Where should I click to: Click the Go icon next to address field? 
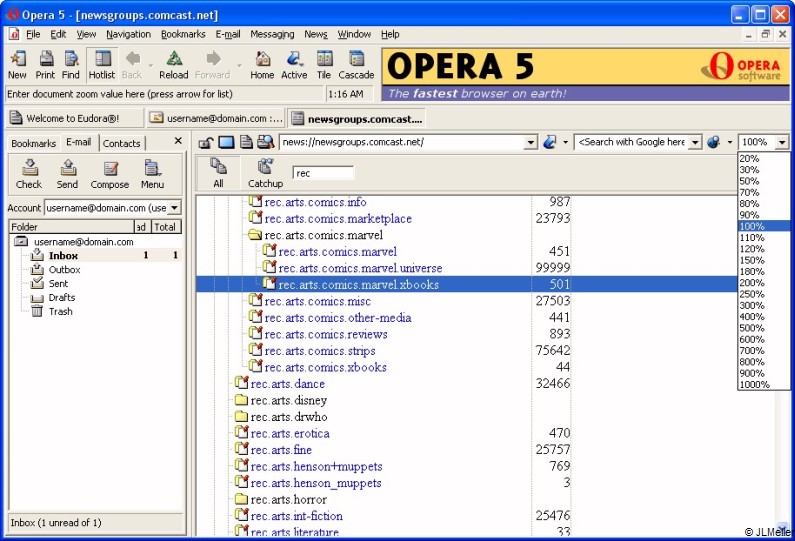pos(550,142)
